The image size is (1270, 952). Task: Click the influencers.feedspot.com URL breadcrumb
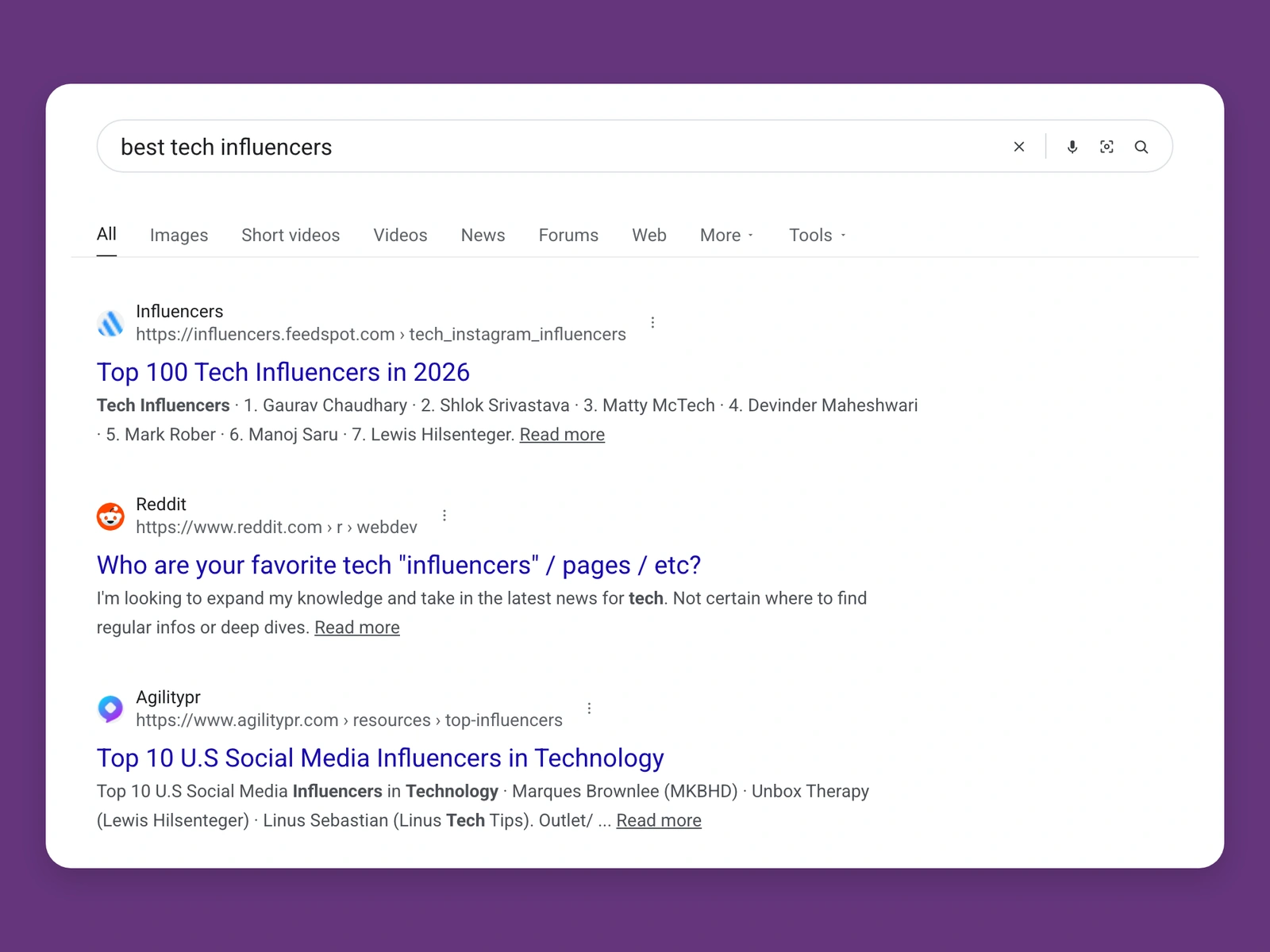click(381, 335)
